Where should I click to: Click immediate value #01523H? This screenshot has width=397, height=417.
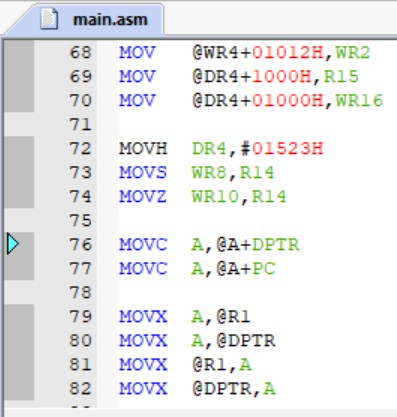[281, 149]
